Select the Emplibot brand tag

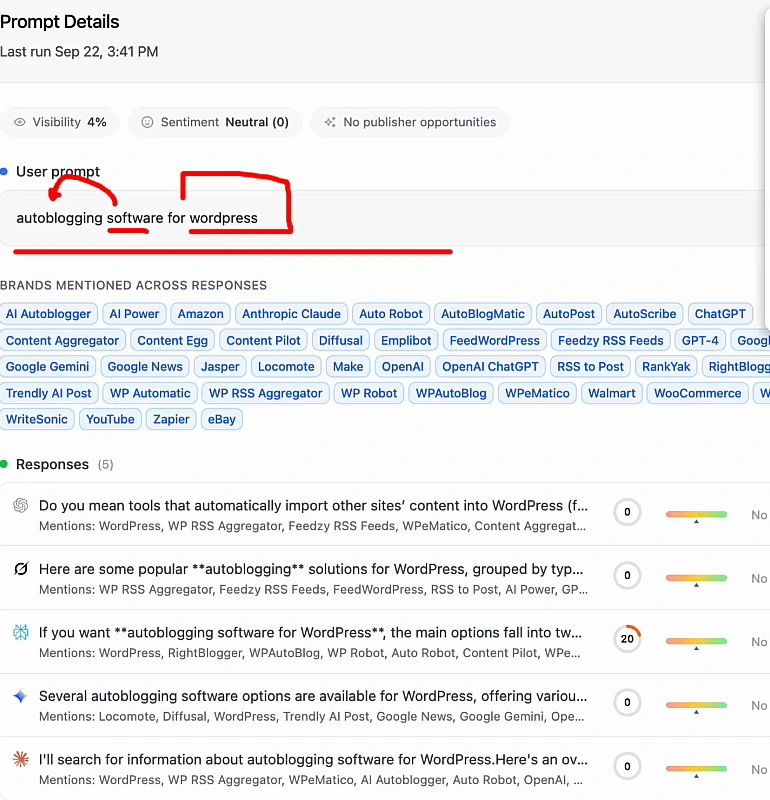tap(406, 340)
